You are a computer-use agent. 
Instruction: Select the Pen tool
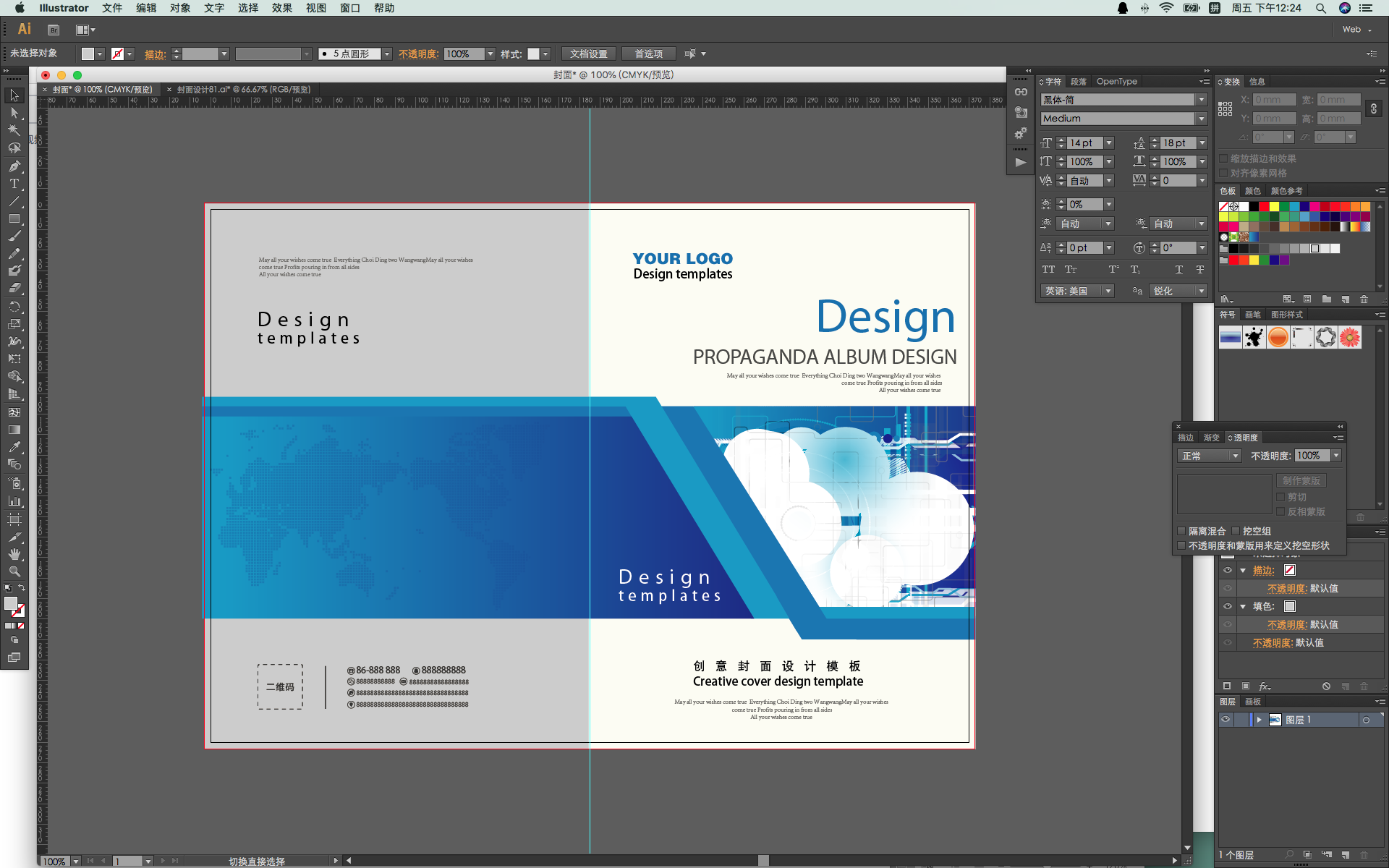(x=14, y=166)
